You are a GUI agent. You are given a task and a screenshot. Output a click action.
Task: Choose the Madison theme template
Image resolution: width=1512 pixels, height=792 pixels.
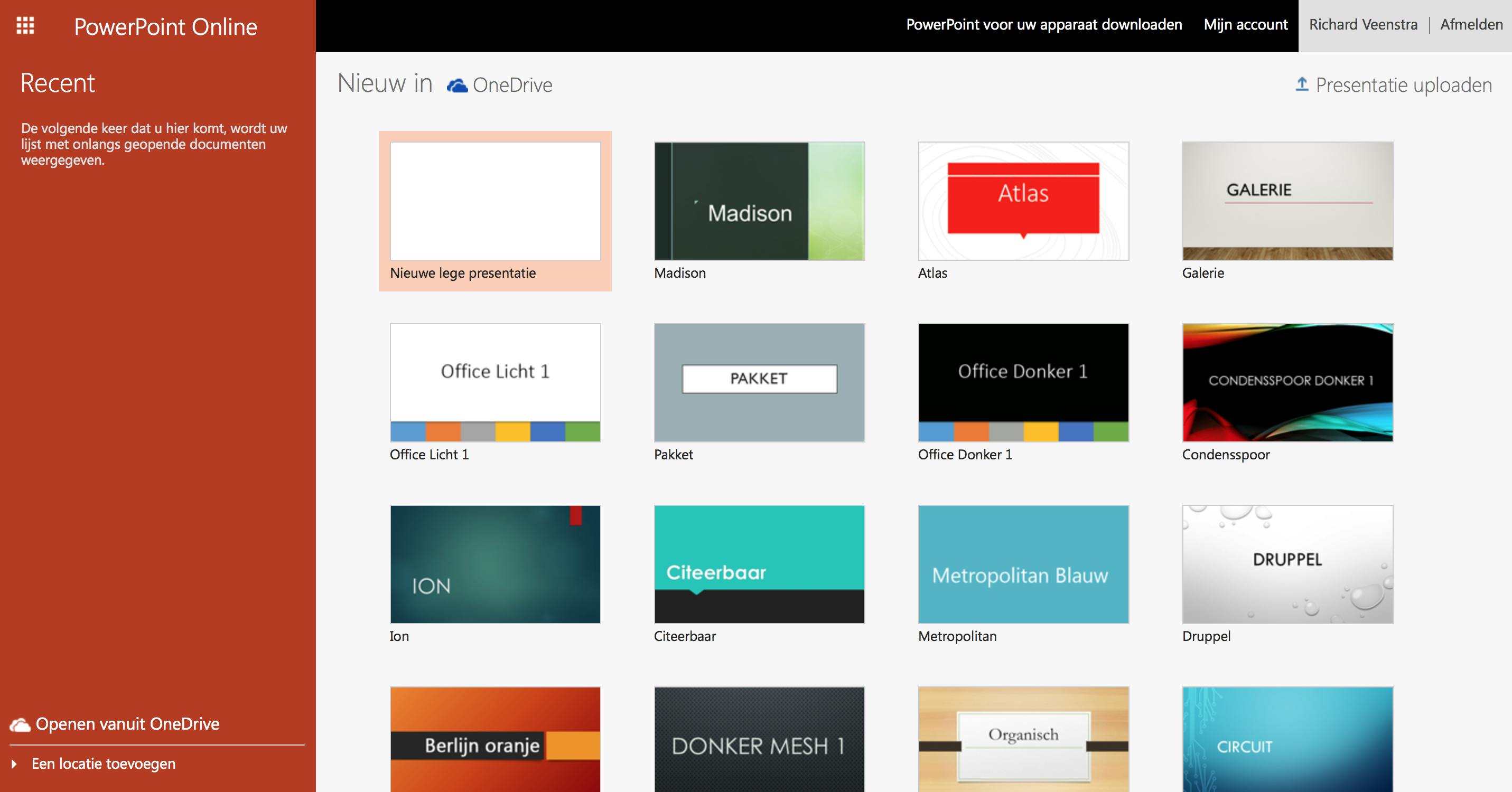coord(759,201)
